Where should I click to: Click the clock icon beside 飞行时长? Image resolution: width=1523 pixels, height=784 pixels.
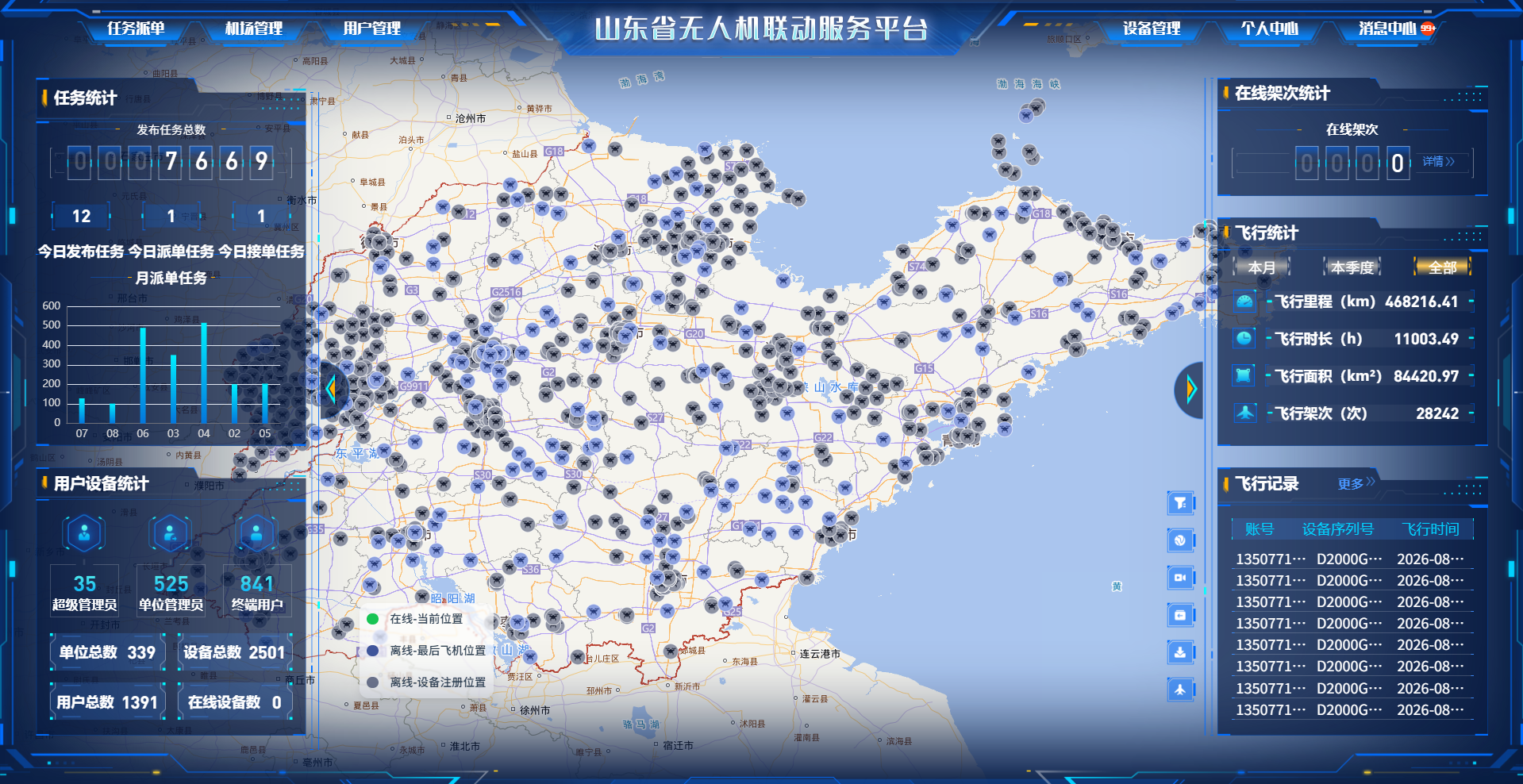point(1244,339)
